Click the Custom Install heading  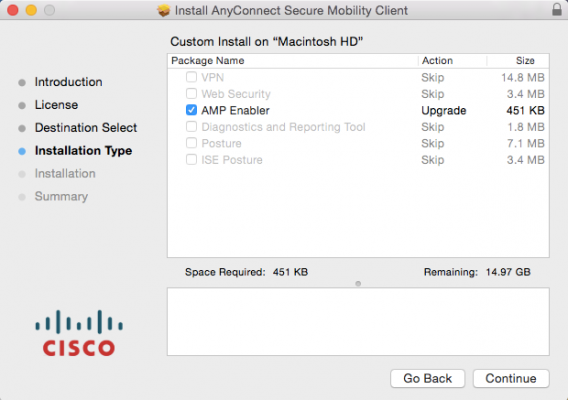[267, 42]
